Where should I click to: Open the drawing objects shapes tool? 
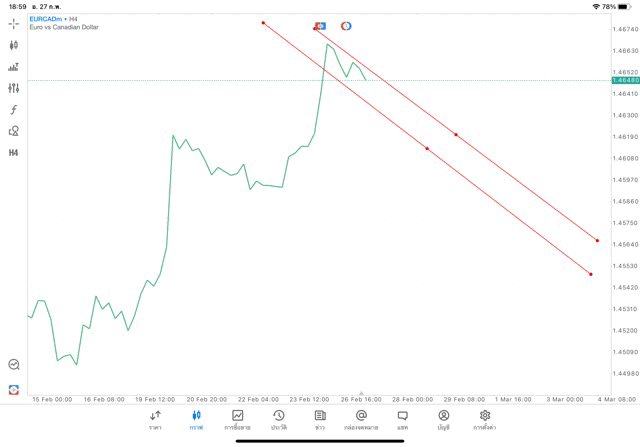14,130
